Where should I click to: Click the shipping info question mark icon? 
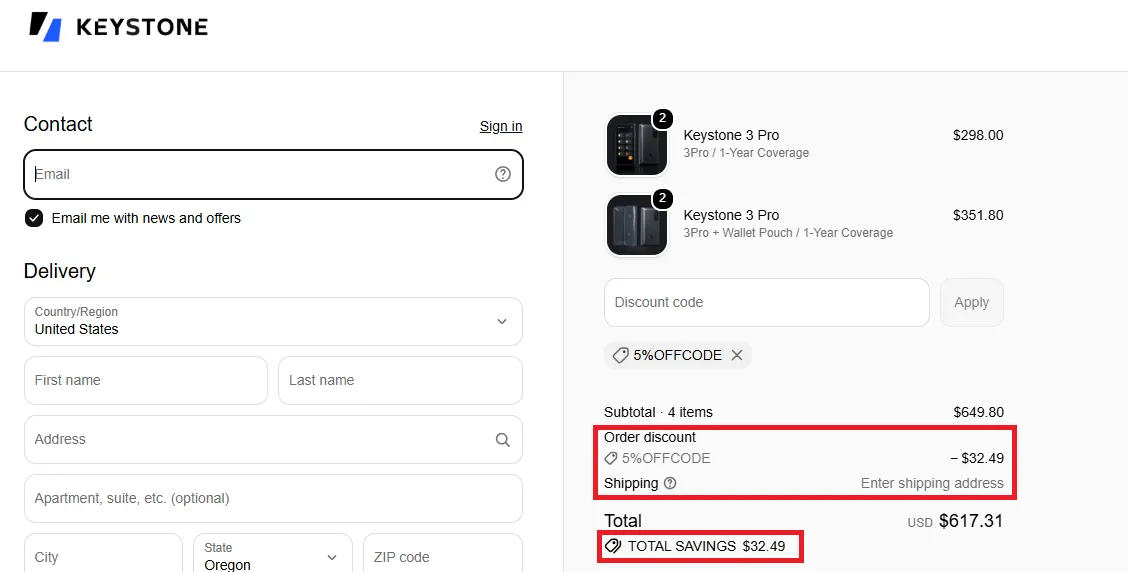(x=670, y=484)
